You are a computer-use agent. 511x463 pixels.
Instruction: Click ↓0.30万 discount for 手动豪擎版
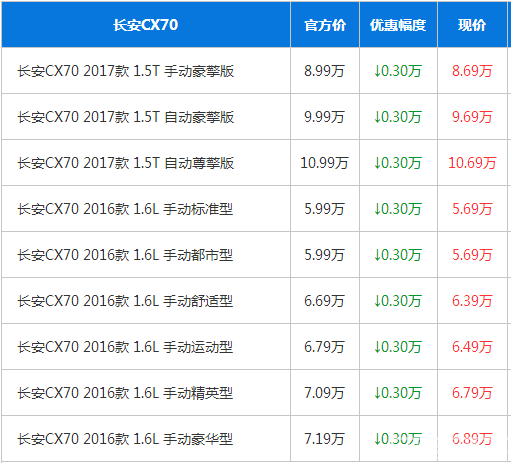click(398, 71)
